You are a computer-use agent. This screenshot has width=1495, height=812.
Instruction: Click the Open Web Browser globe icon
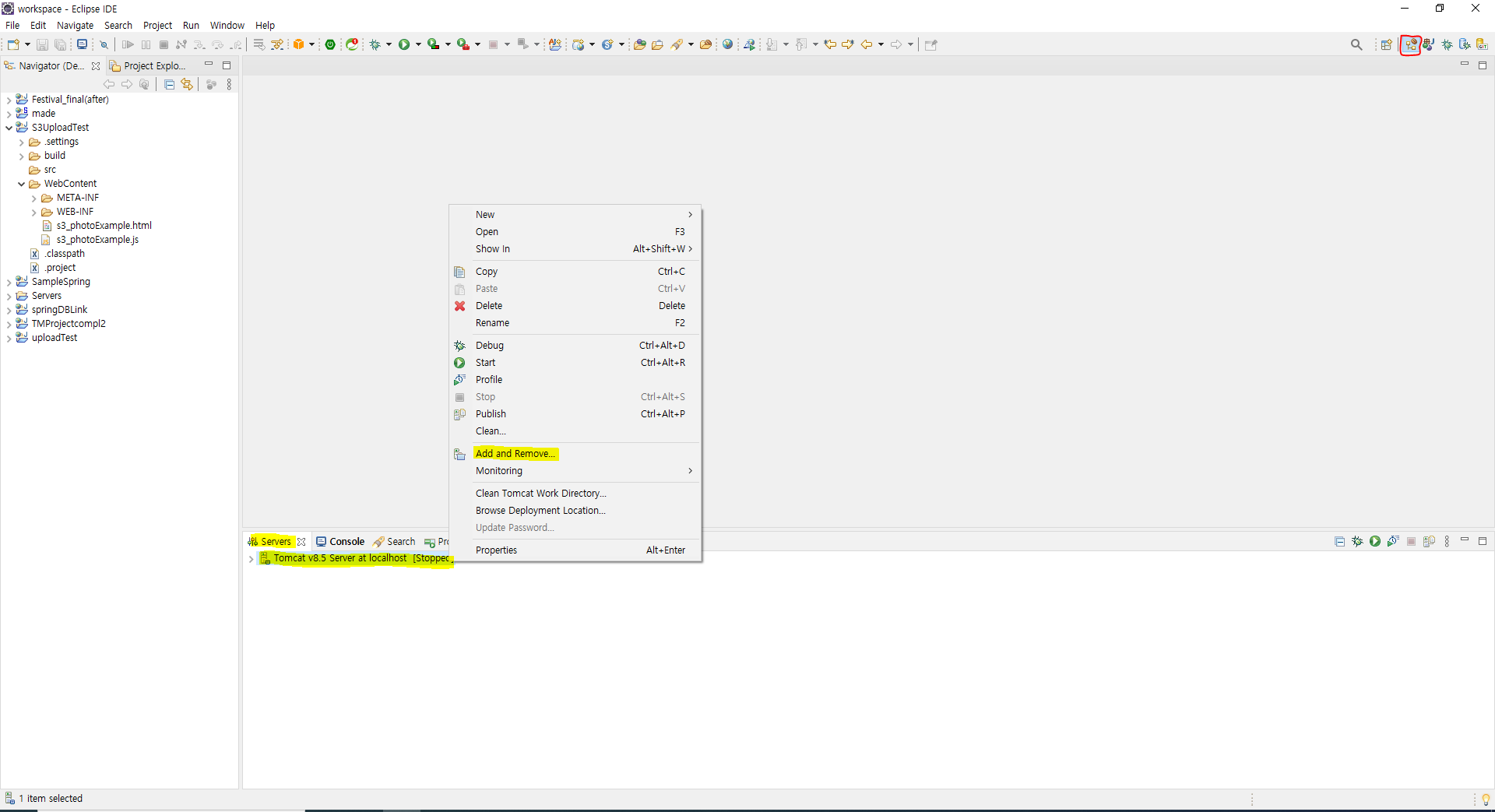(x=728, y=44)
